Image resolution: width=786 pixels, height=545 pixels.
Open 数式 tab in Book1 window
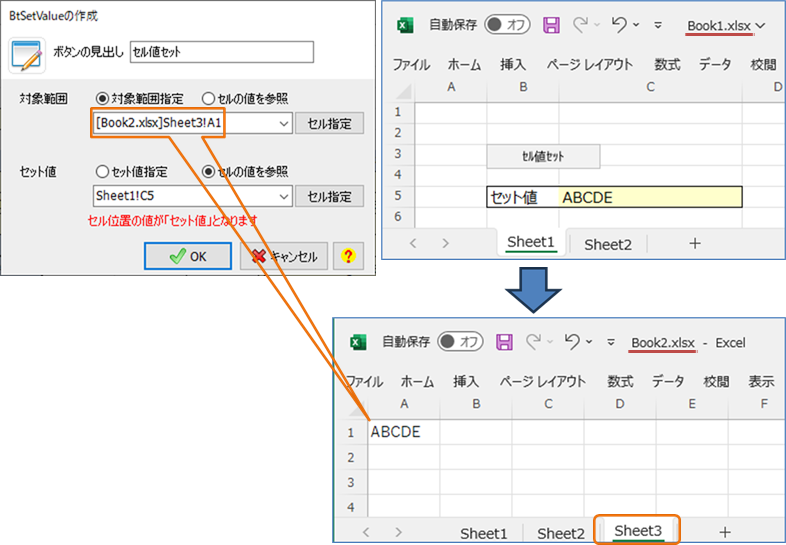click(667, 64)
